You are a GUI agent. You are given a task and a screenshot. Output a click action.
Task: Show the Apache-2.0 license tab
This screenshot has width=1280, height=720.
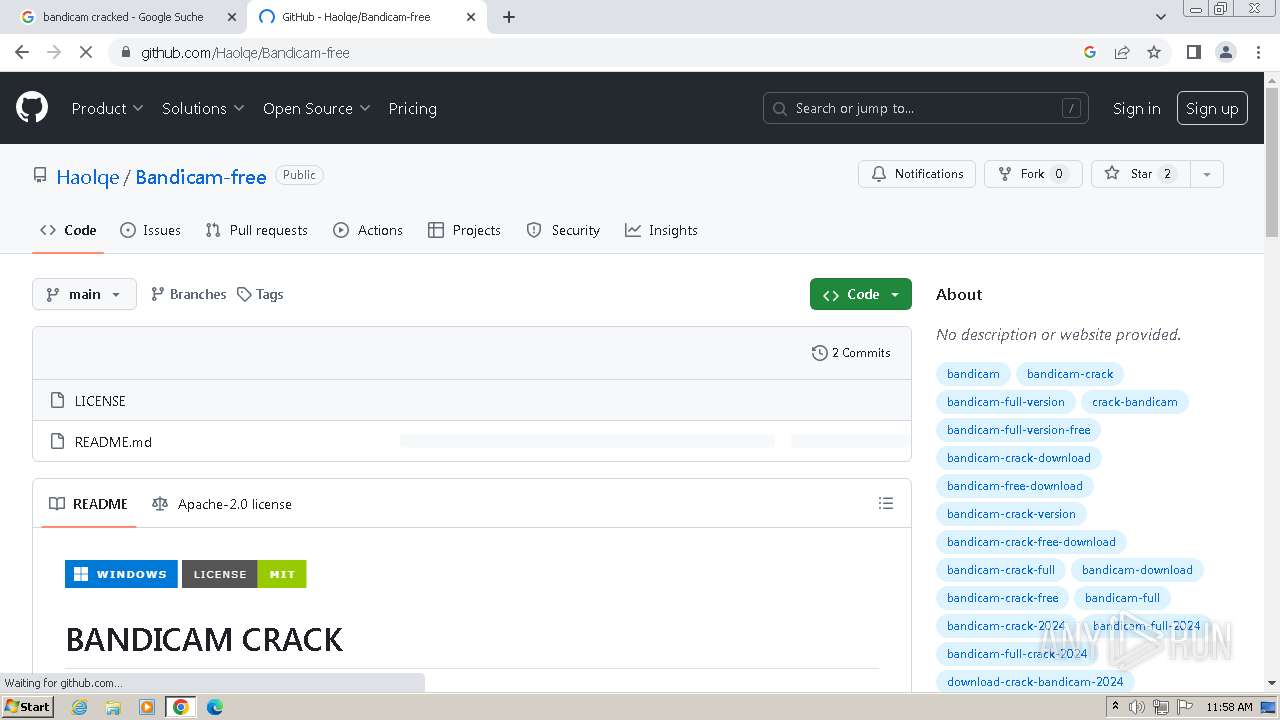click(x=222, y=504)
